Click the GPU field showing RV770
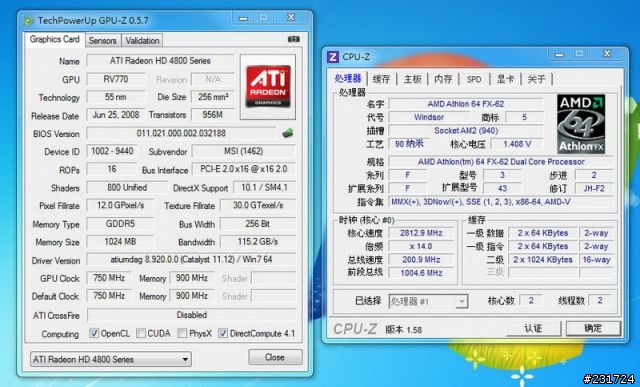Screen dimensions: 640x387 click(116, 79)
